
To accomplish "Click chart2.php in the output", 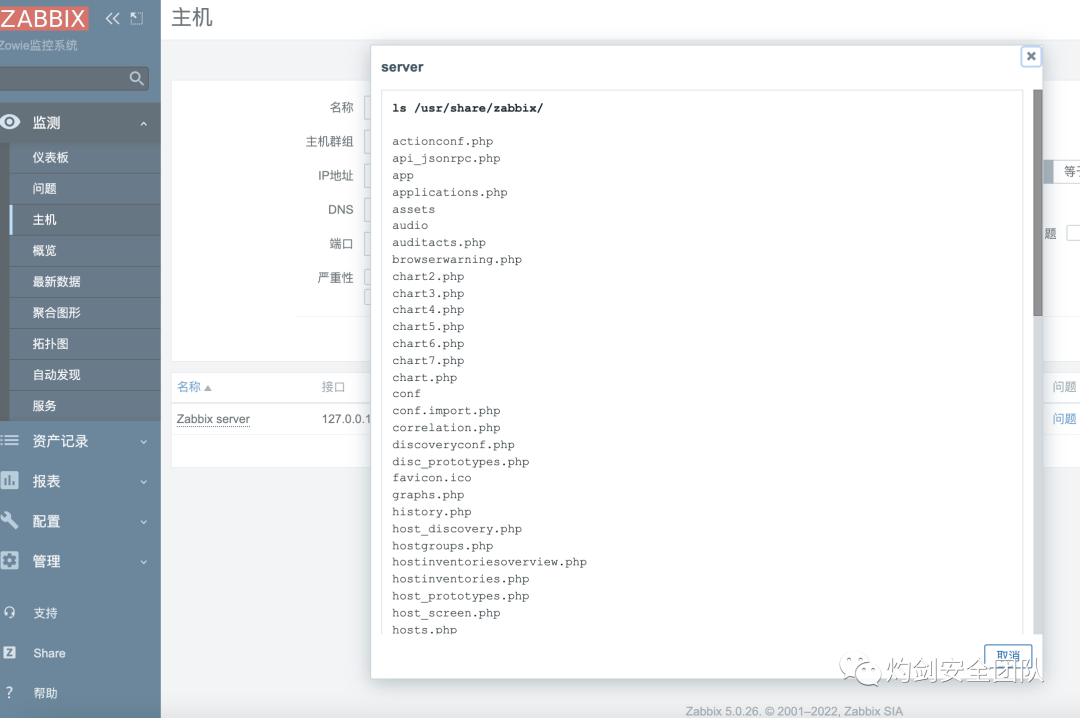I will (x=428, y=276).
